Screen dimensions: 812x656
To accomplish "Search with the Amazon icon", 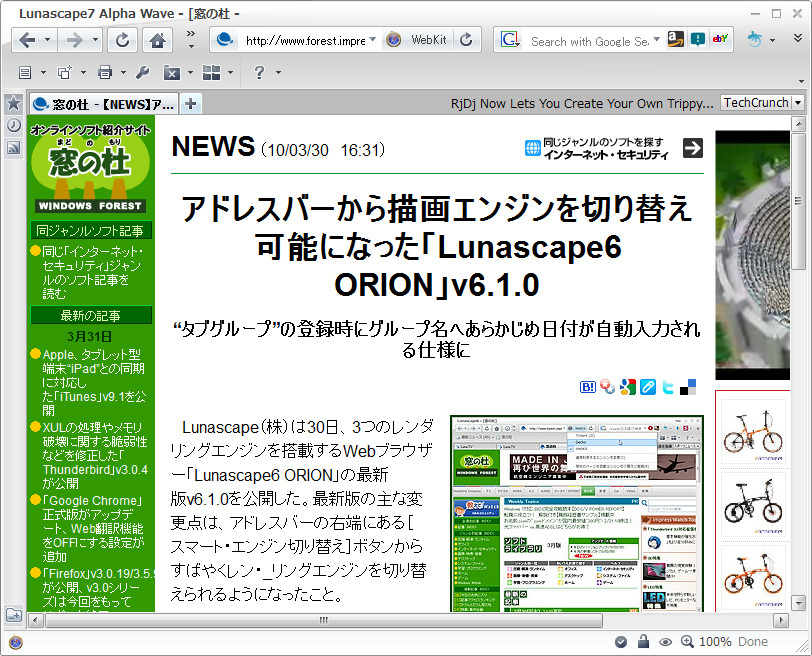I will click(x=675, y=39).
